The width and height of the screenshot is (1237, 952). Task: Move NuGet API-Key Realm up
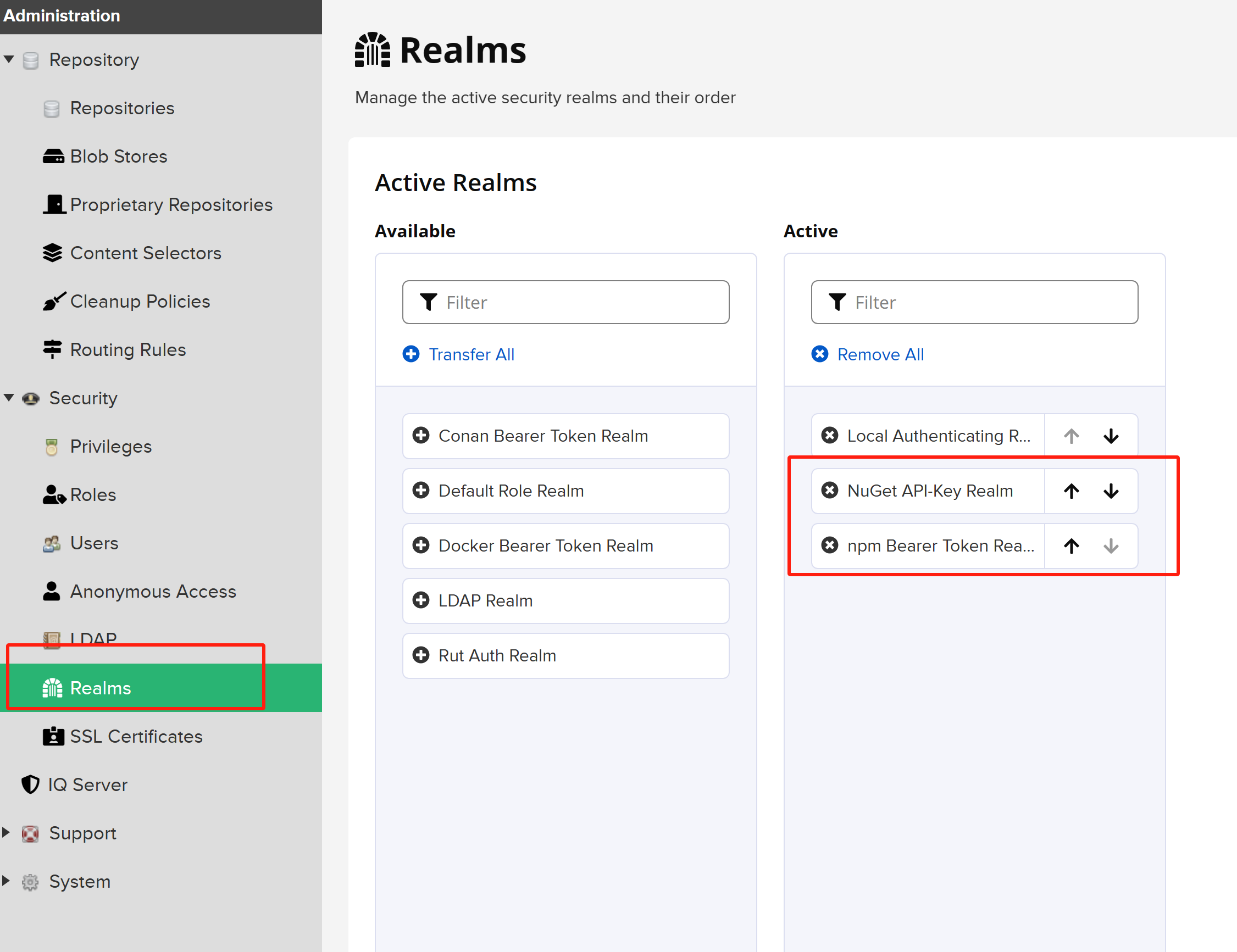(x=1071, y=491)
